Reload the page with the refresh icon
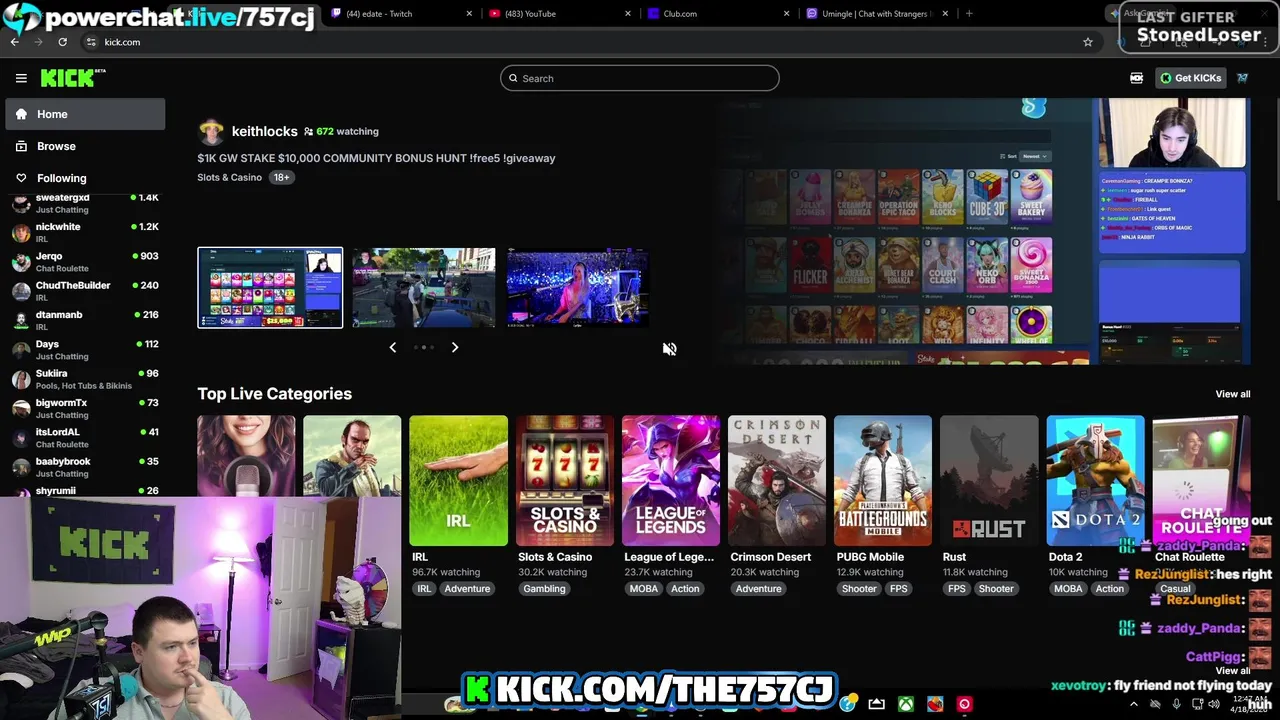Viewport: 1280px width, 720px height. click(x=62, y=42)
